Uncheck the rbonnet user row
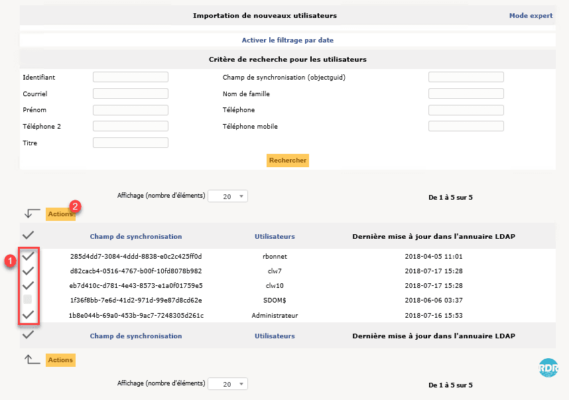Screen dimensions: 569x400 [28, 256]
